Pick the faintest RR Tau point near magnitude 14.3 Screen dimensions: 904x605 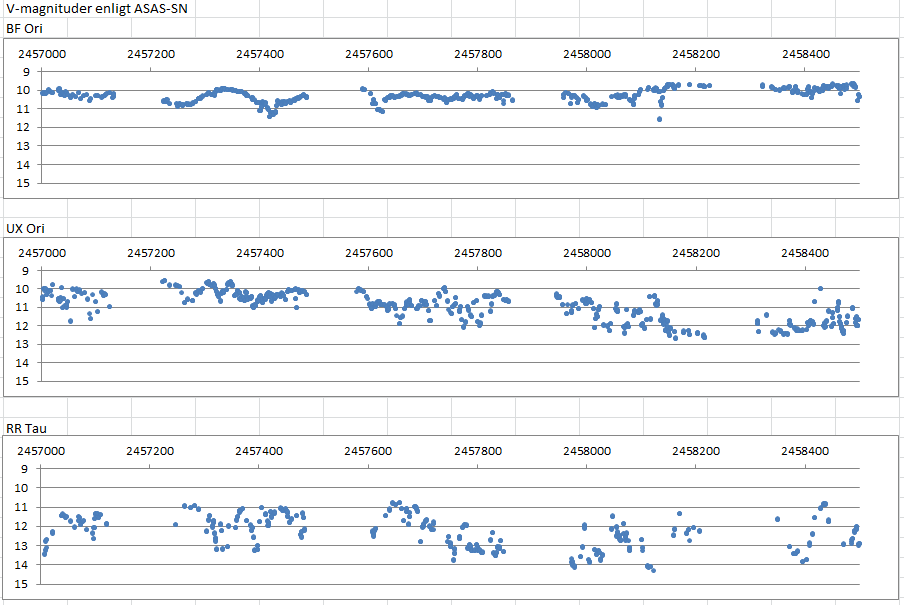653,570
